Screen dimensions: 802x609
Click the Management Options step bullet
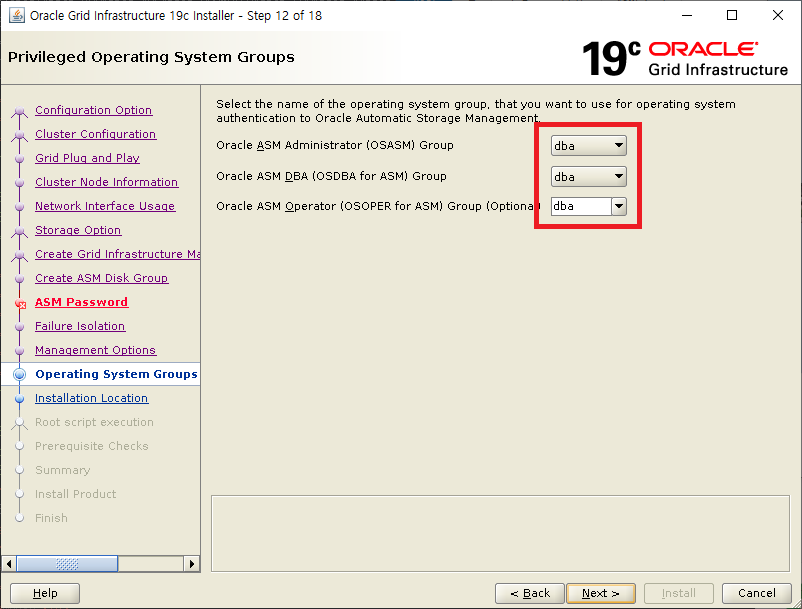point(19,351)
